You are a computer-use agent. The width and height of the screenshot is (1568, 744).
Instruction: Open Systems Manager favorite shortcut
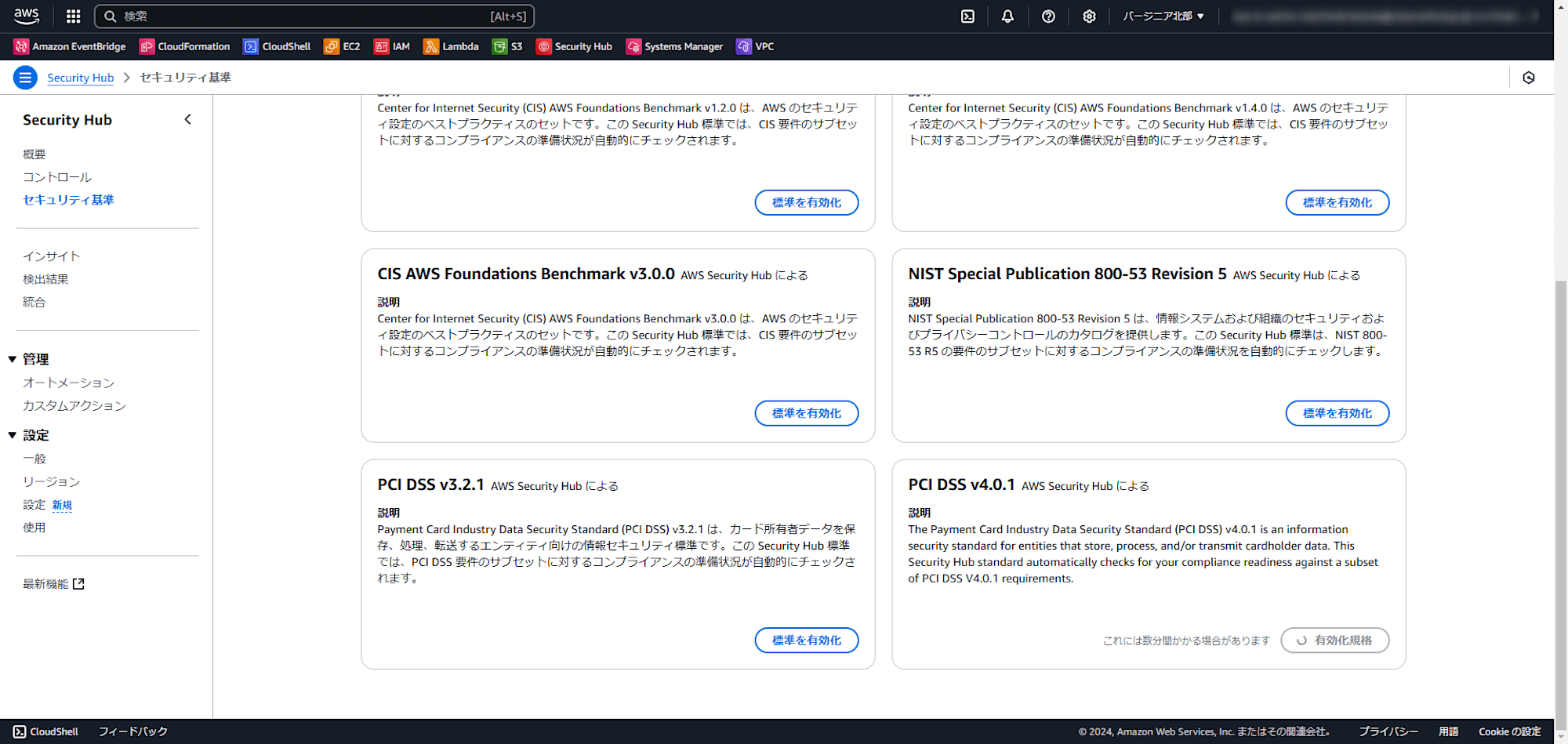tap(674, 46)
